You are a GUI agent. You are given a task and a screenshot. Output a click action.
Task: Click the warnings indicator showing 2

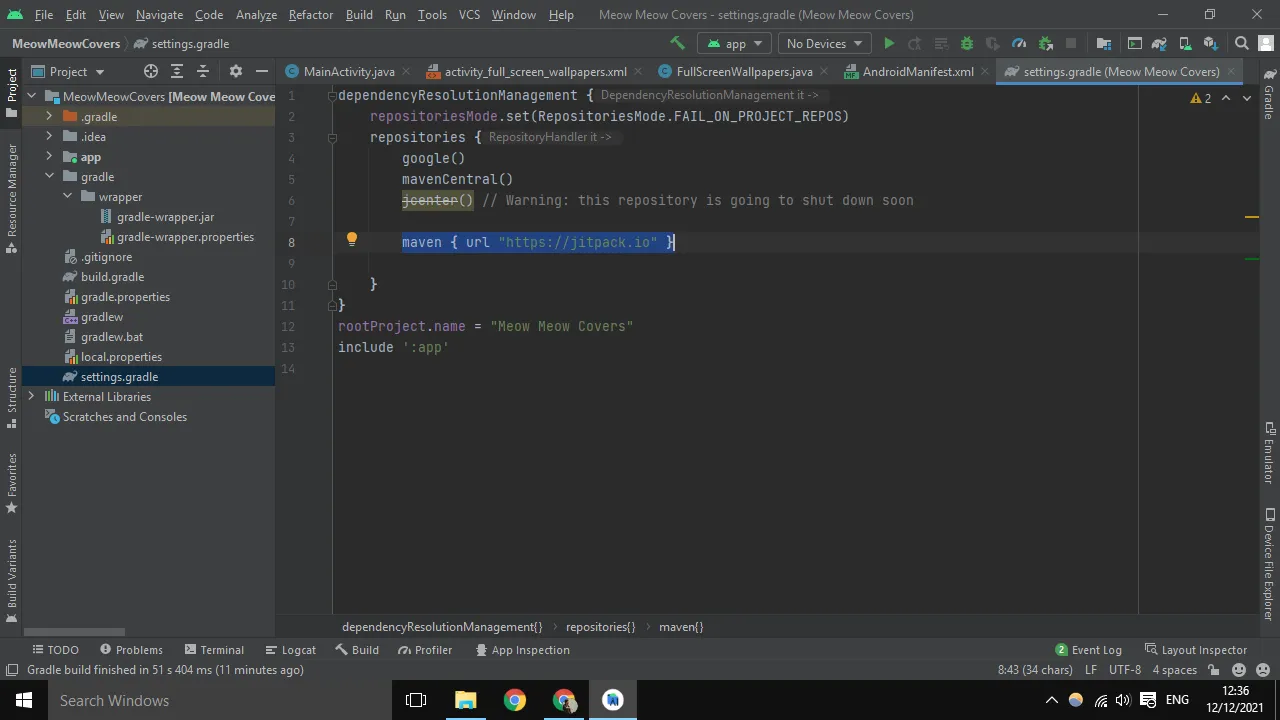click(x=1201, y=98)
